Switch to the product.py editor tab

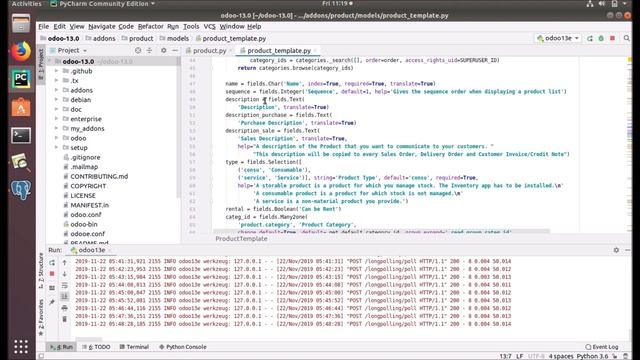tap(209, 51)
